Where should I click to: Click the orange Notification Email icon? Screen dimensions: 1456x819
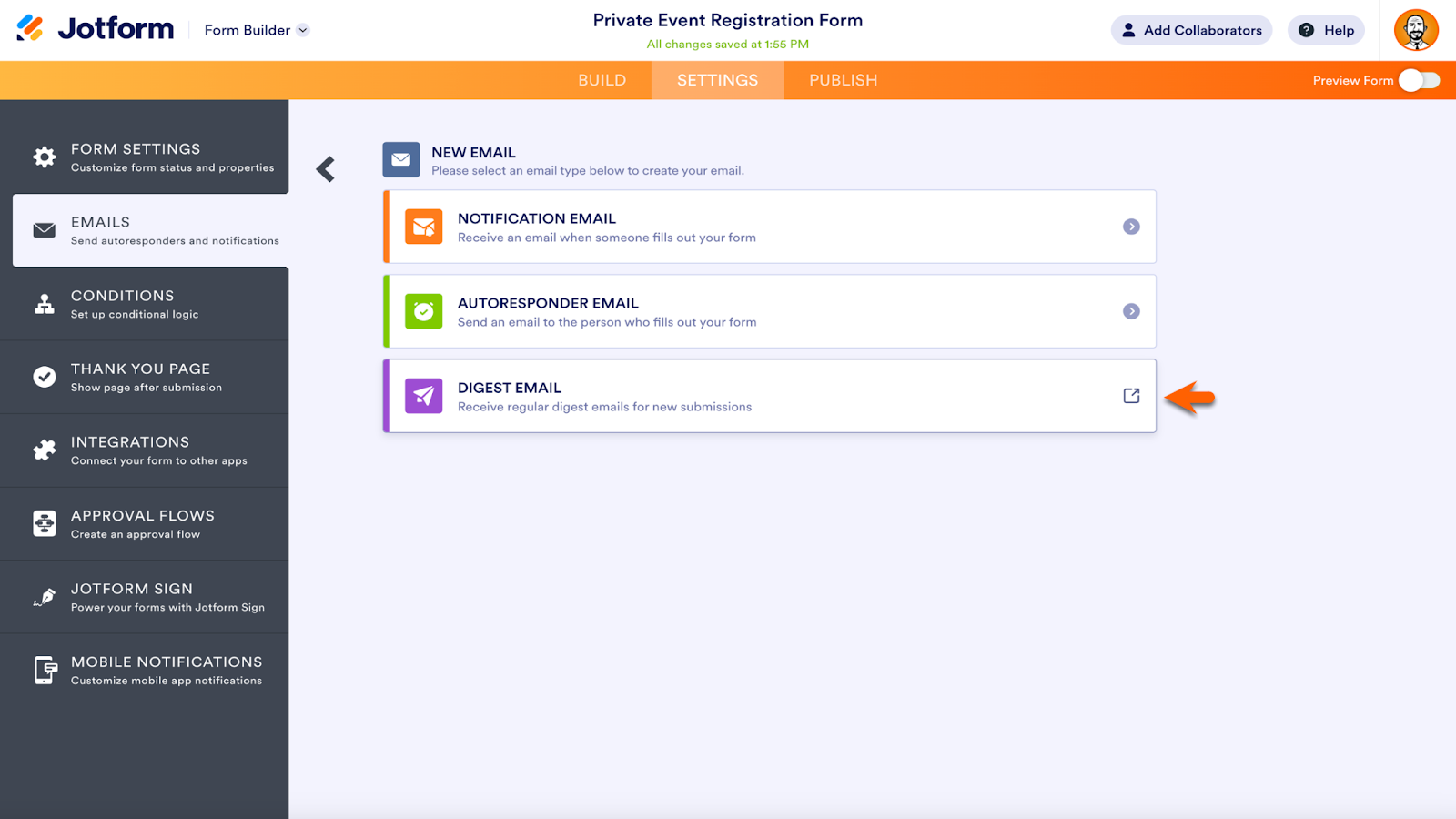[424, 227]
